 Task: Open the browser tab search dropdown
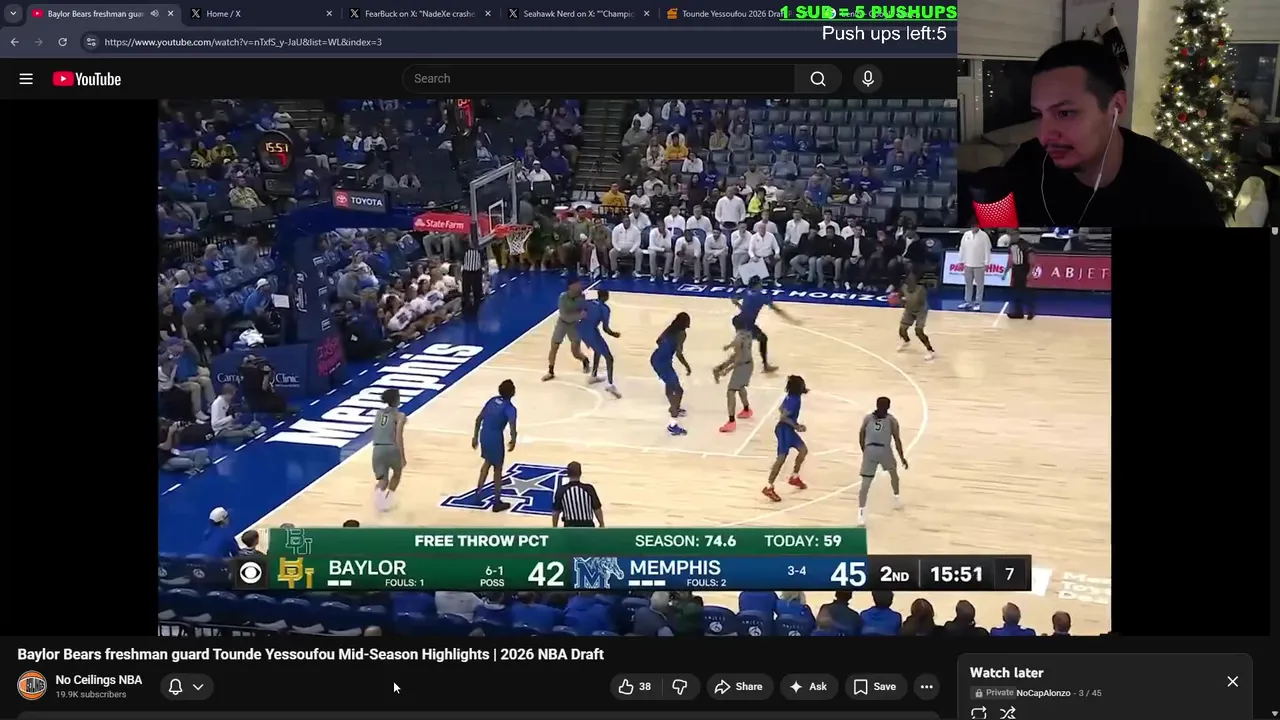pyautogui.click(x=13, y=14)
